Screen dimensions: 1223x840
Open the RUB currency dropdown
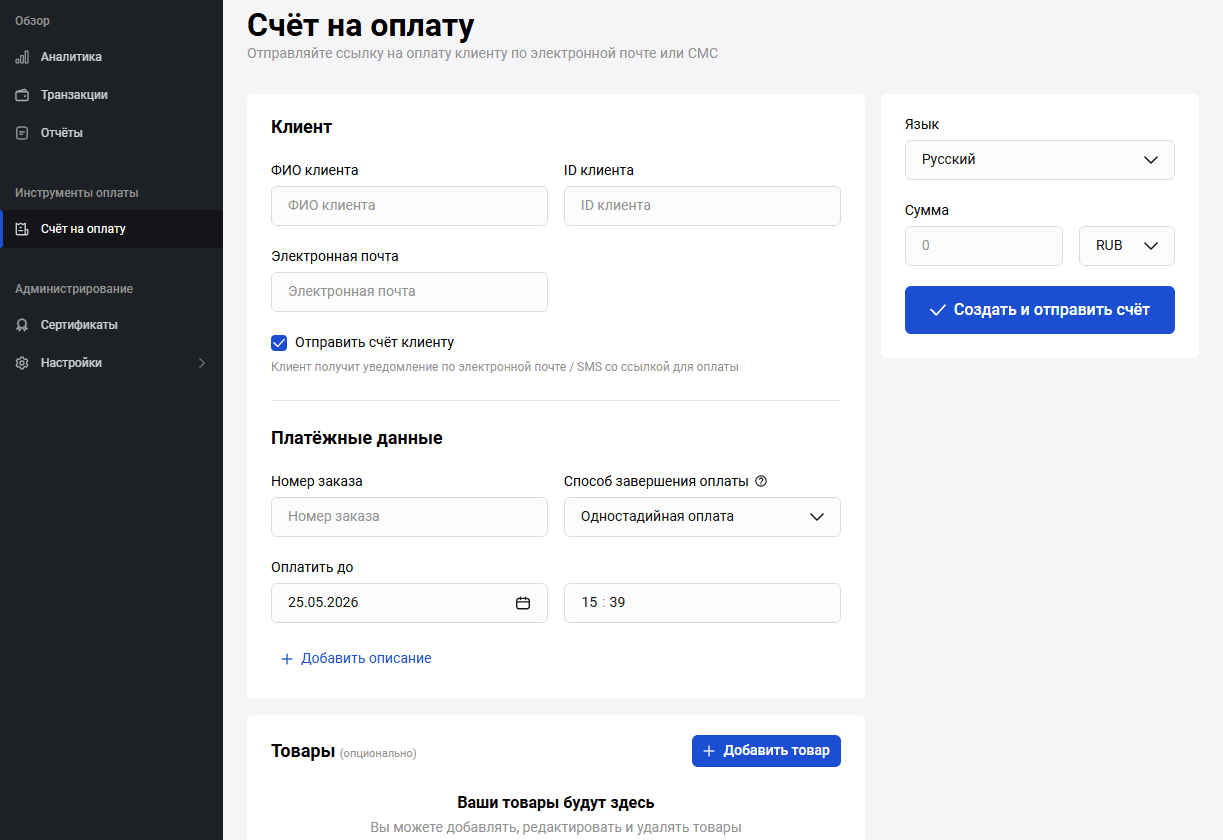1127,246
